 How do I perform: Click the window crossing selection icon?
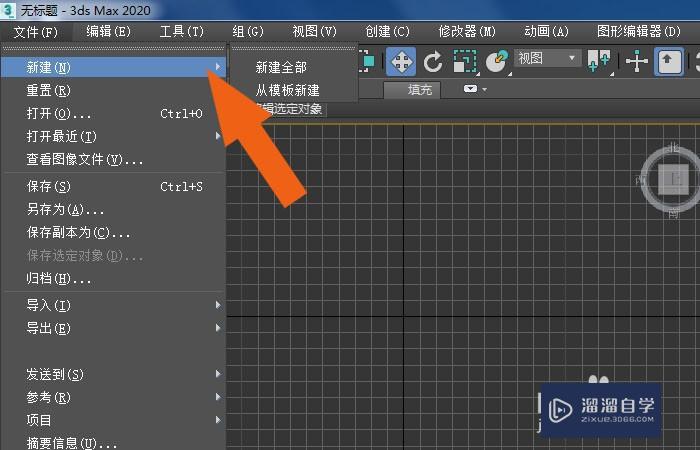point(366,62)
